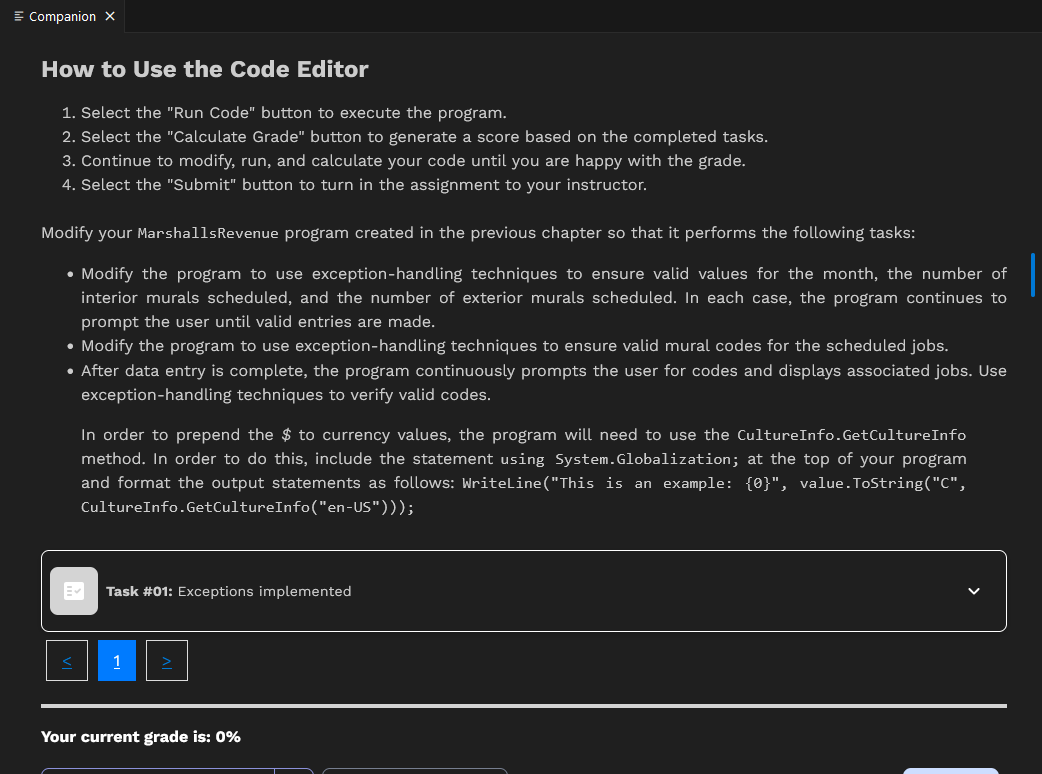Select page 1 in the pagination
Image resolution: width=1042 pixels, height=774 pixels.
pyautogui.click(x=116, y=660)
